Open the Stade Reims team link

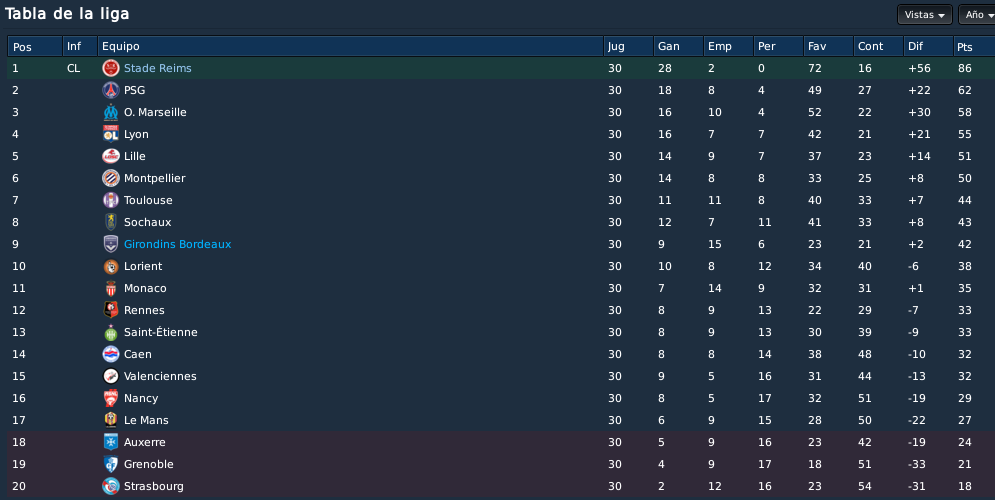pyautogui.click(x=157, y=68)
